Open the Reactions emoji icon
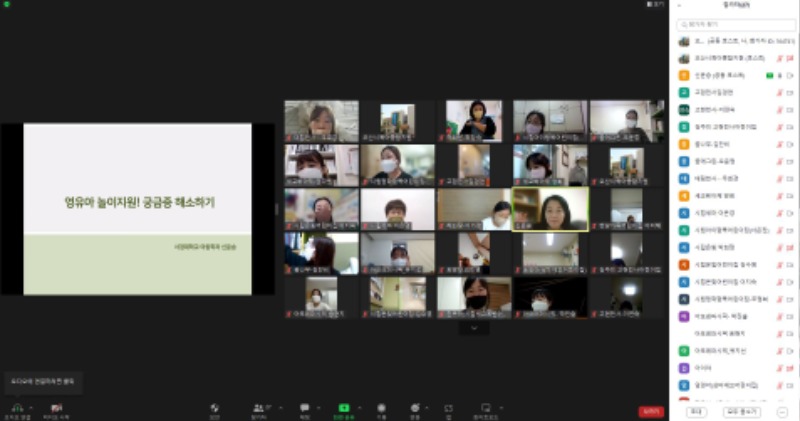This screenshot has height=421, width=800. tap(414, 407)
